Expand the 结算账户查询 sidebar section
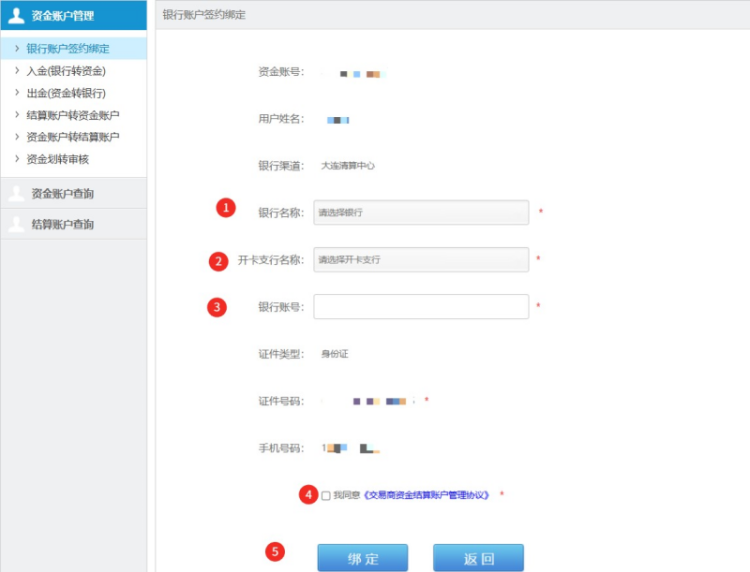750x572 pixels. coord(62,225)
